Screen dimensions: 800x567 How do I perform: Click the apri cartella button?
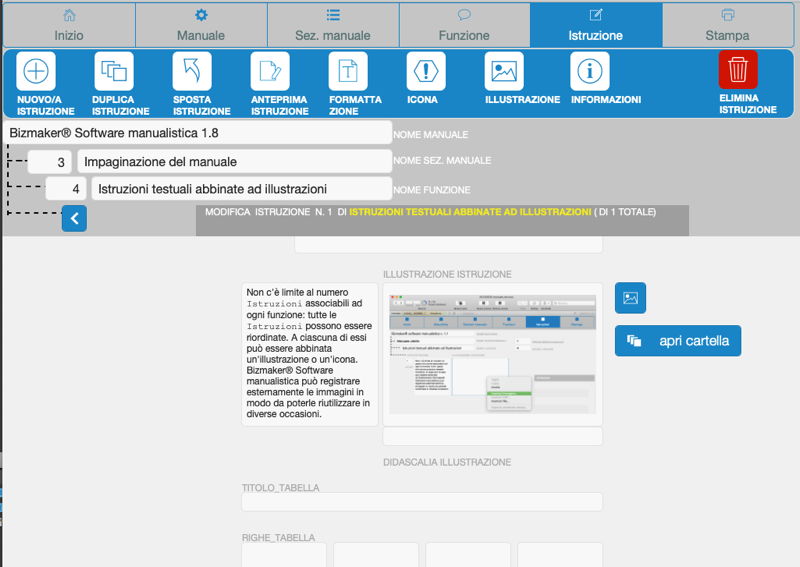(x=678, y=341)
